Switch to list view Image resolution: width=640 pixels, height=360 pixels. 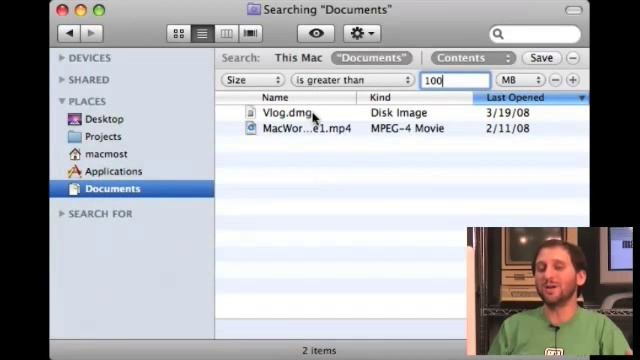(202, 33)
